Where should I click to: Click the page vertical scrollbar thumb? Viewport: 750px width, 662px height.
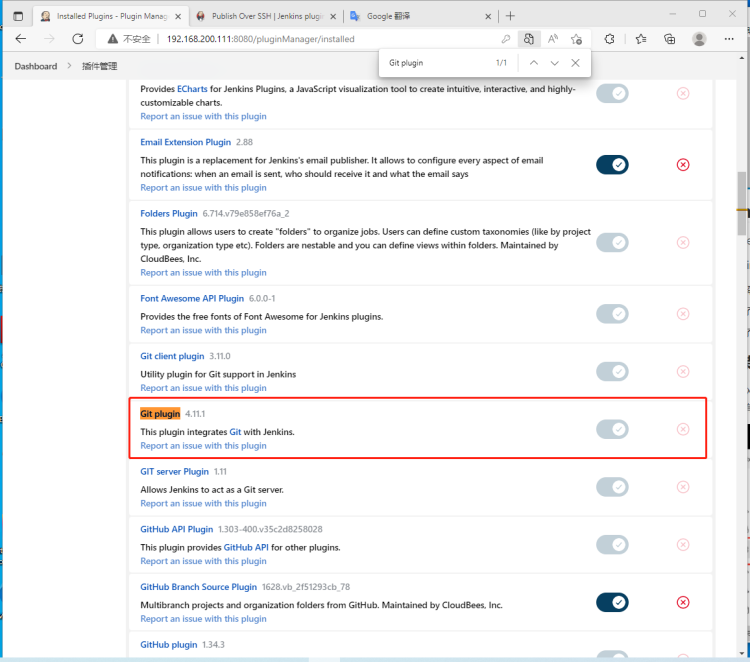pyautogui.click(x=742, y=203)
